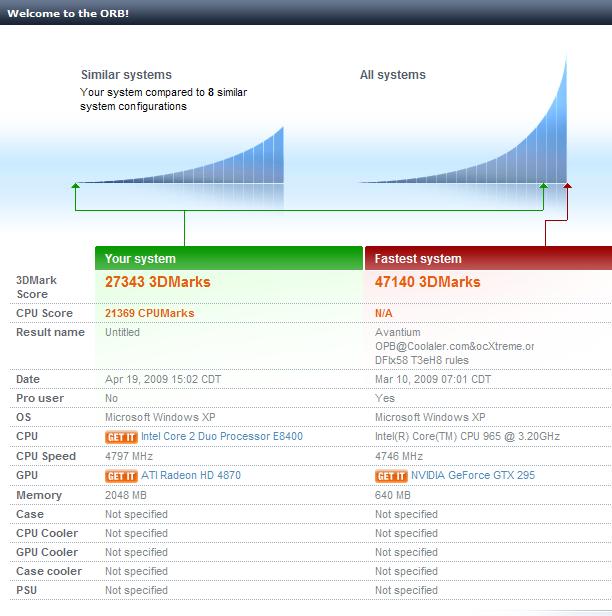Click the Intel(R) Core(TM) CPU 965 text
Screen dimensions: 612x616
[467, 436]
